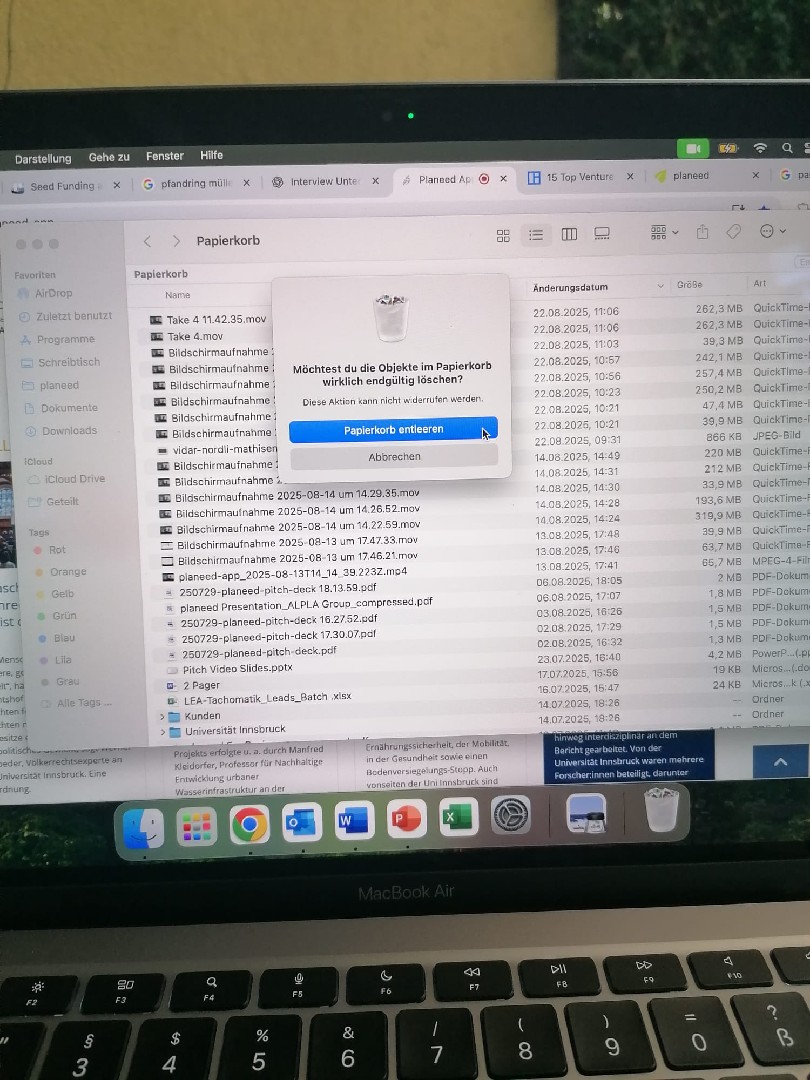The width and height of the screenshot is (810, 1080).
Task: Open Launchpad from the Dock
Action: click(196, 826)
